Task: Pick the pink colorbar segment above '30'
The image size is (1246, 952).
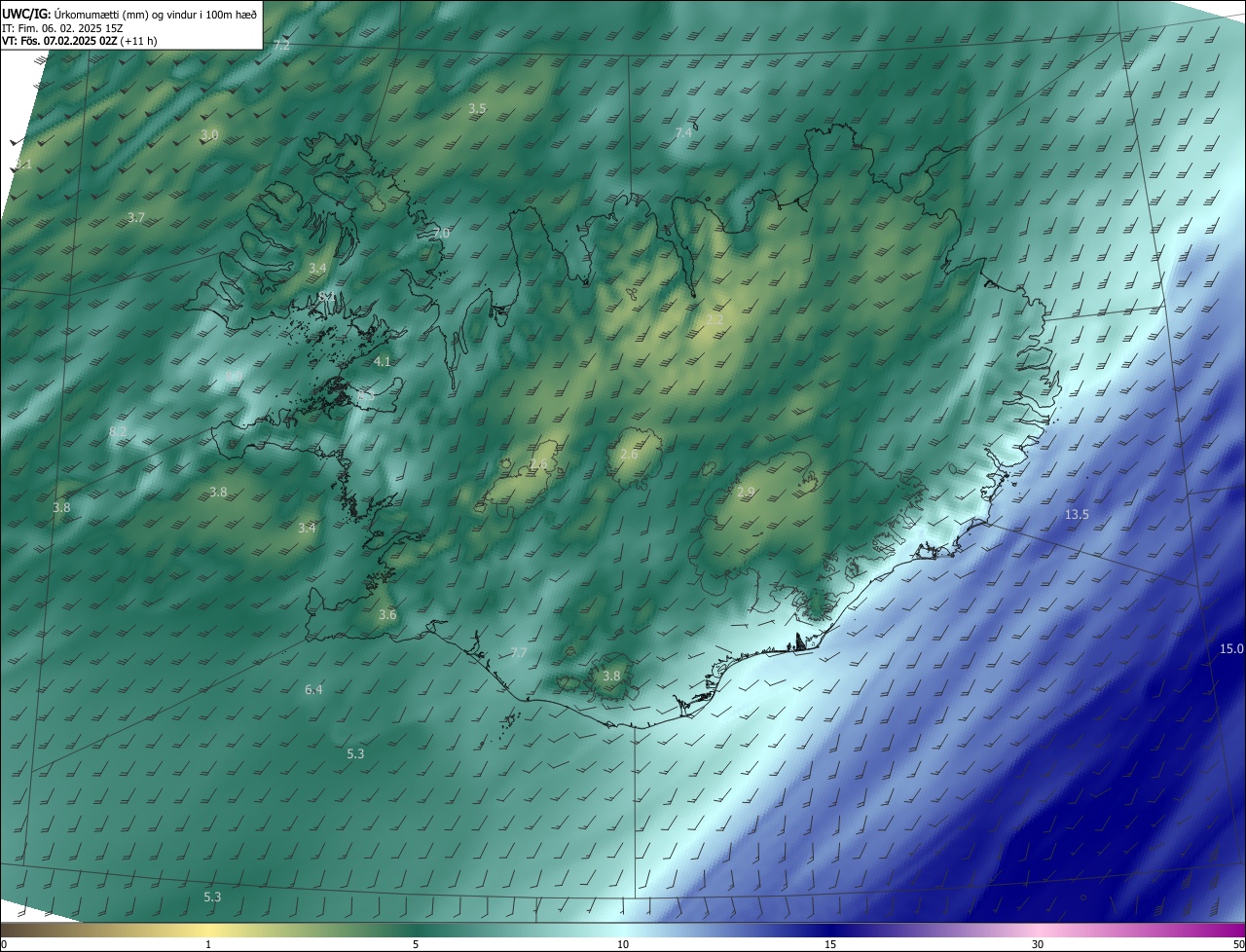Action: (x=1038, y=931)
